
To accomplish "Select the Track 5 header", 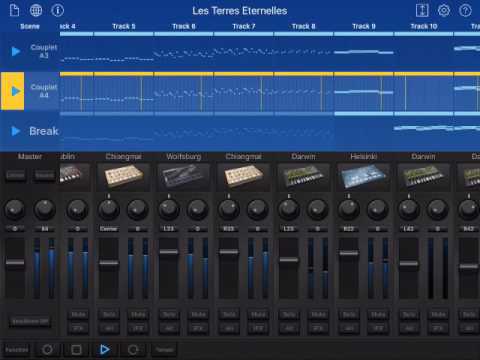I will tap(124, 26).
